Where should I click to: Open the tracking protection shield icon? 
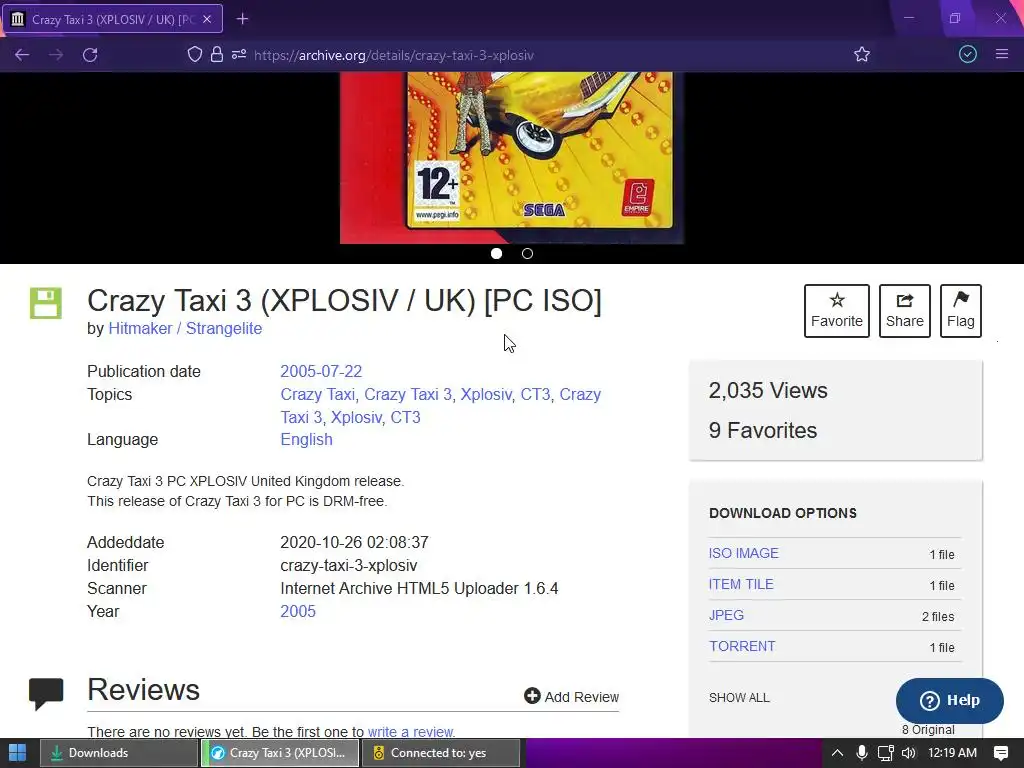(x=195, y=54)
